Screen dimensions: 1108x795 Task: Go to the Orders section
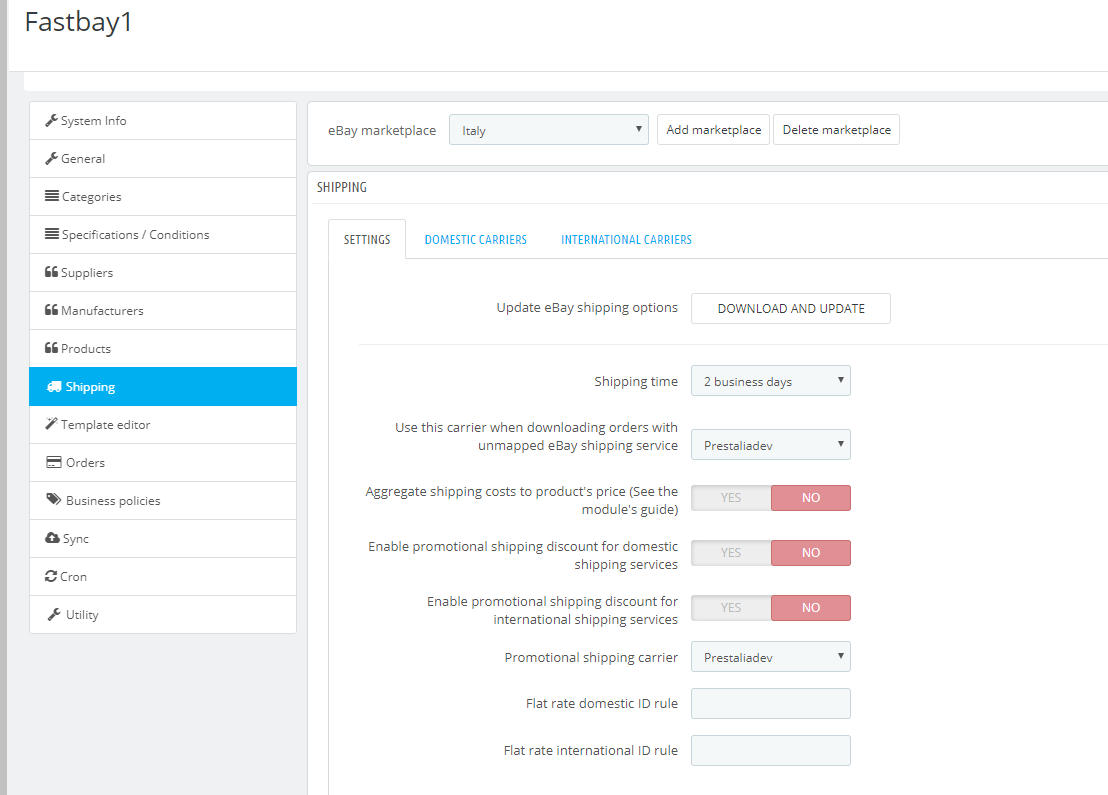pos(163,463)
